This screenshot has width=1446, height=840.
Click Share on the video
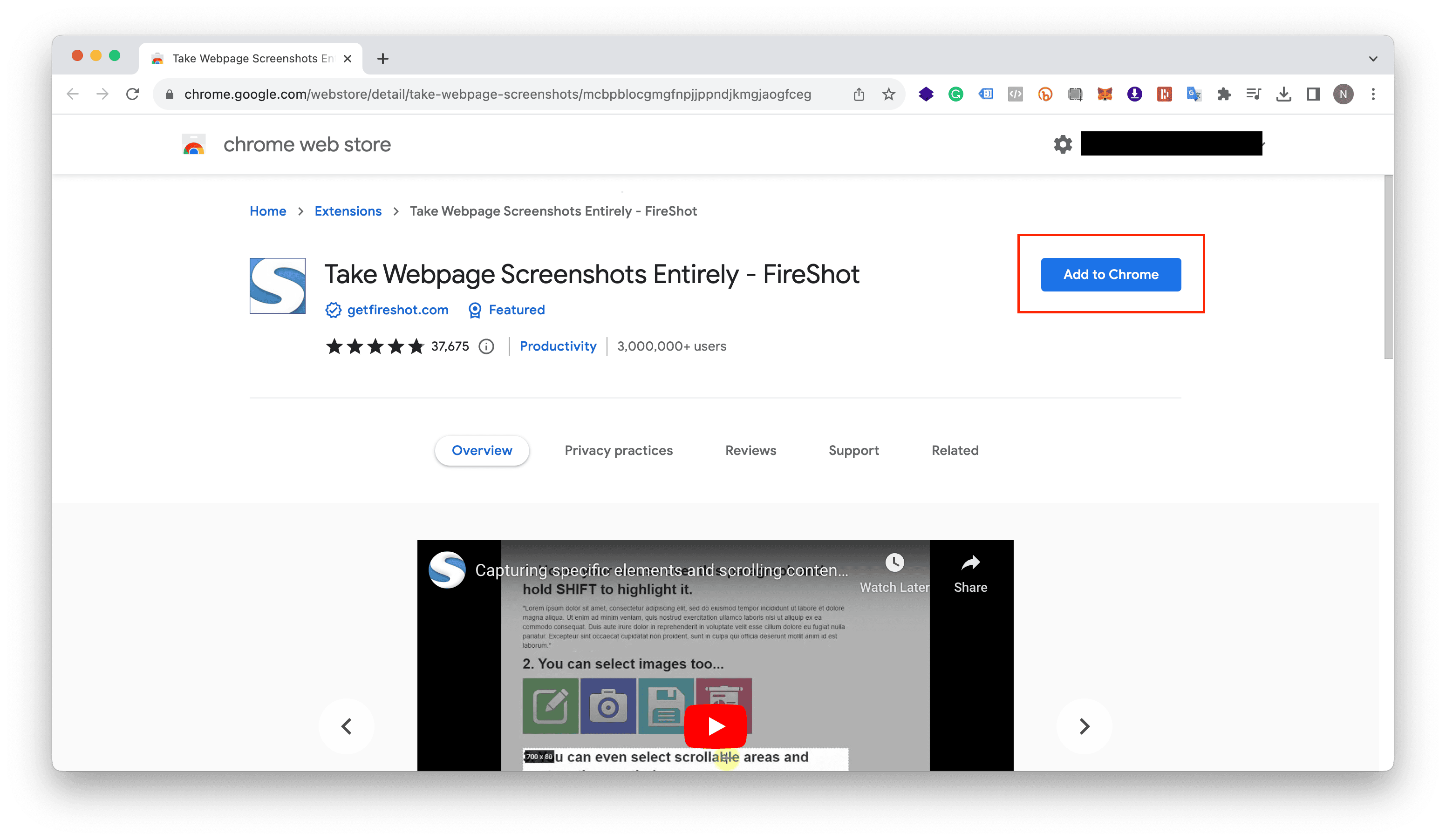tap(970, 573)
